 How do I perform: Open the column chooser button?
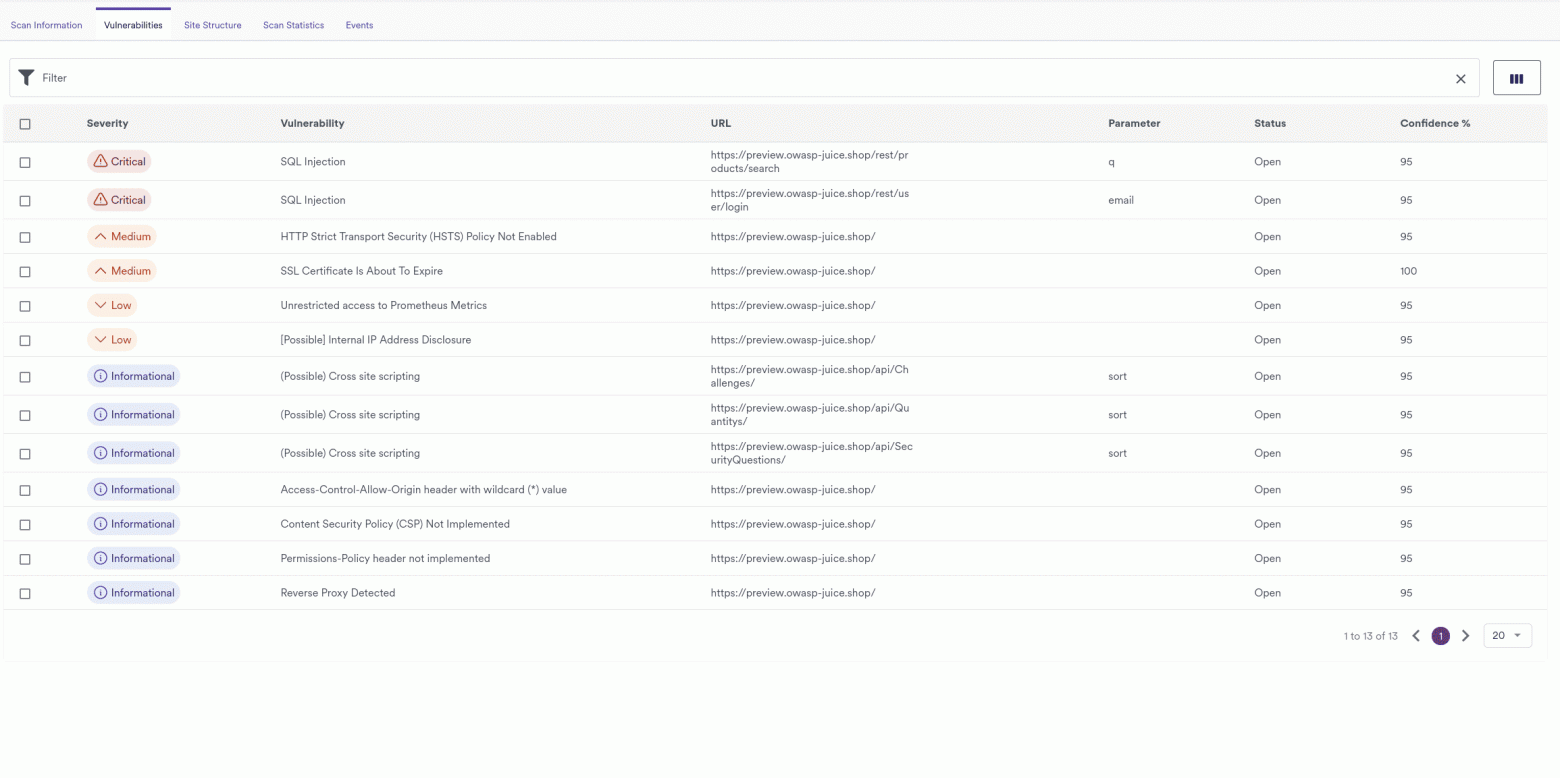pos(1516,78)
